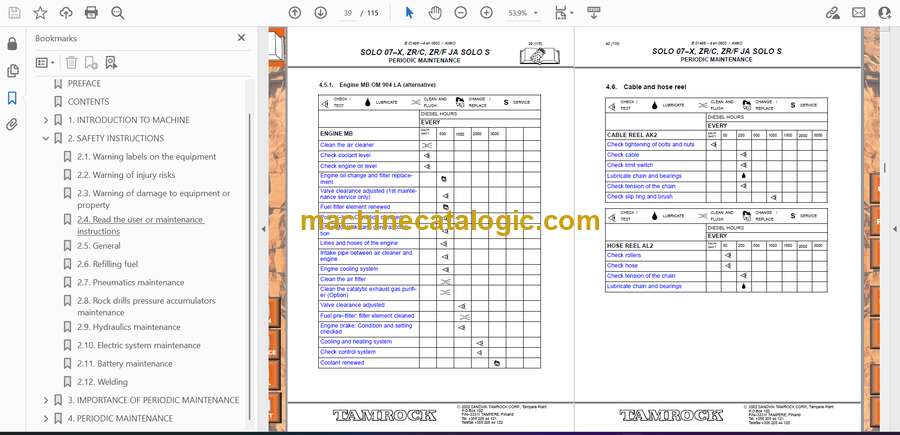
Task: Open 2.4. Read the user or maintenance instructions
Action: (x=141, y=226)
